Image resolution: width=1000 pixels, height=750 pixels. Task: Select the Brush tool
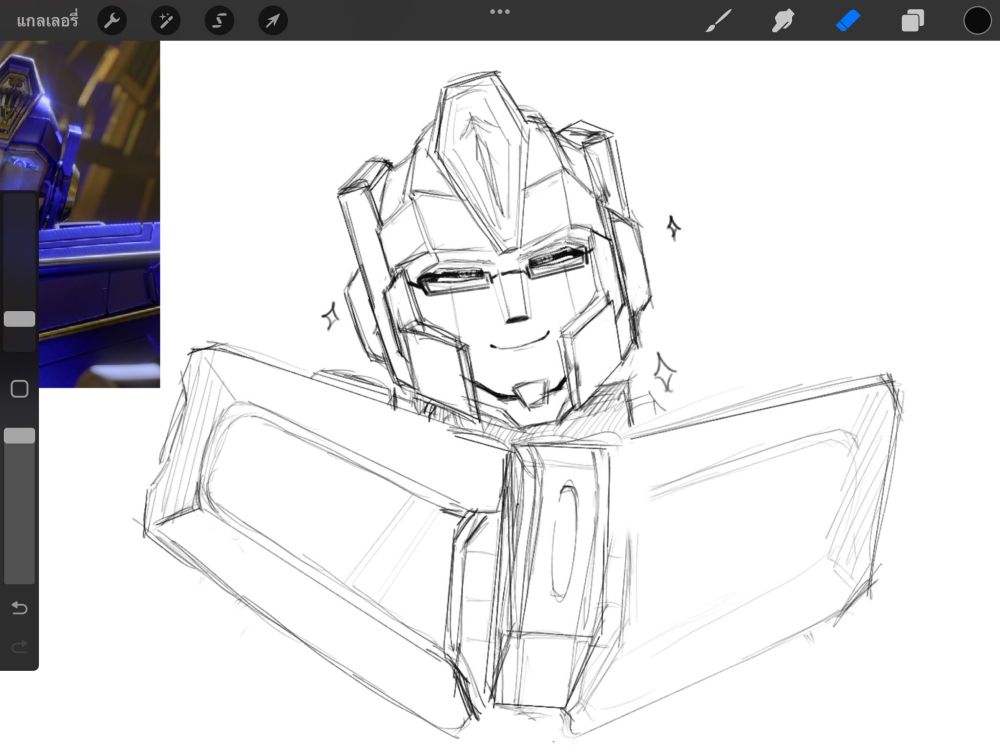[x=719, y=20]
